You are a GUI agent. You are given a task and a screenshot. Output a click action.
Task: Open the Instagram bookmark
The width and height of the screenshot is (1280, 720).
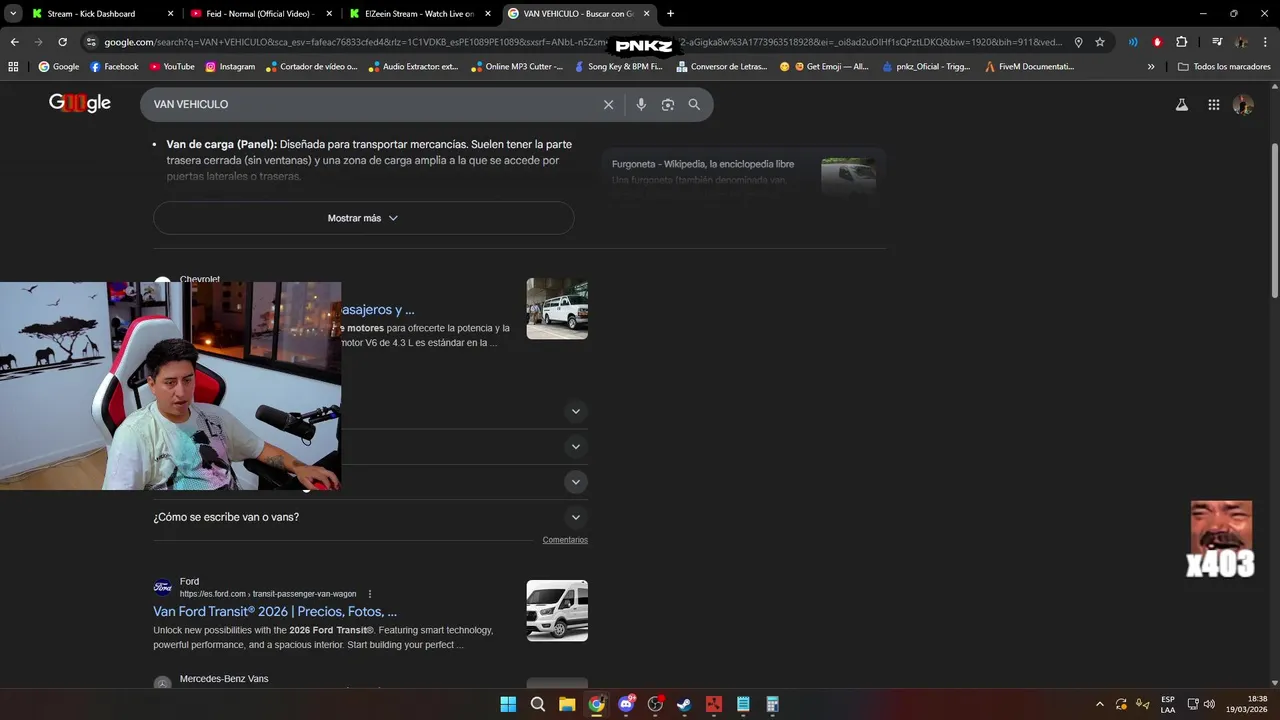230,67
